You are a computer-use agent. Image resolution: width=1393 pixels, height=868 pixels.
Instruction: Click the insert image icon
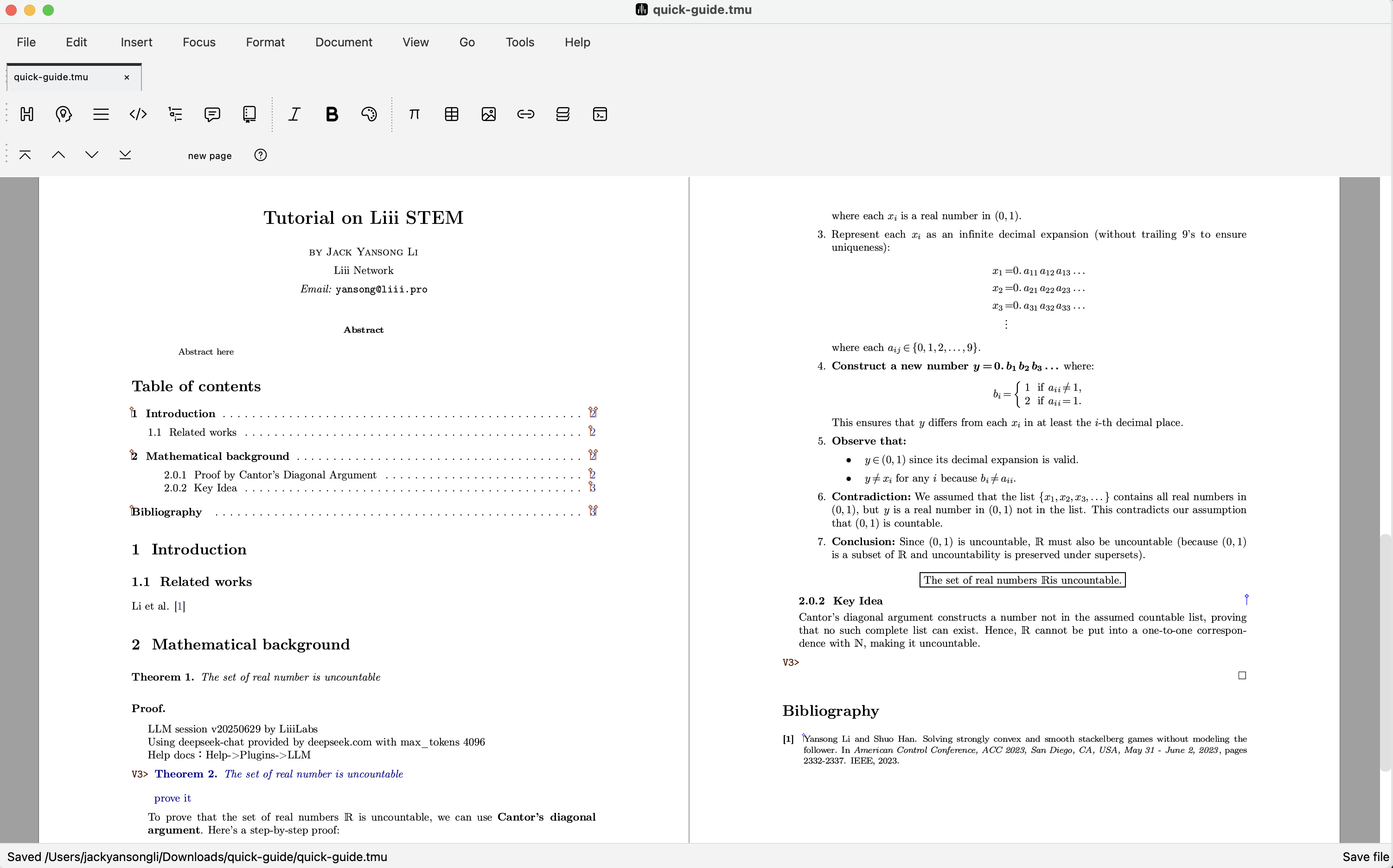[x=488, y=114]
